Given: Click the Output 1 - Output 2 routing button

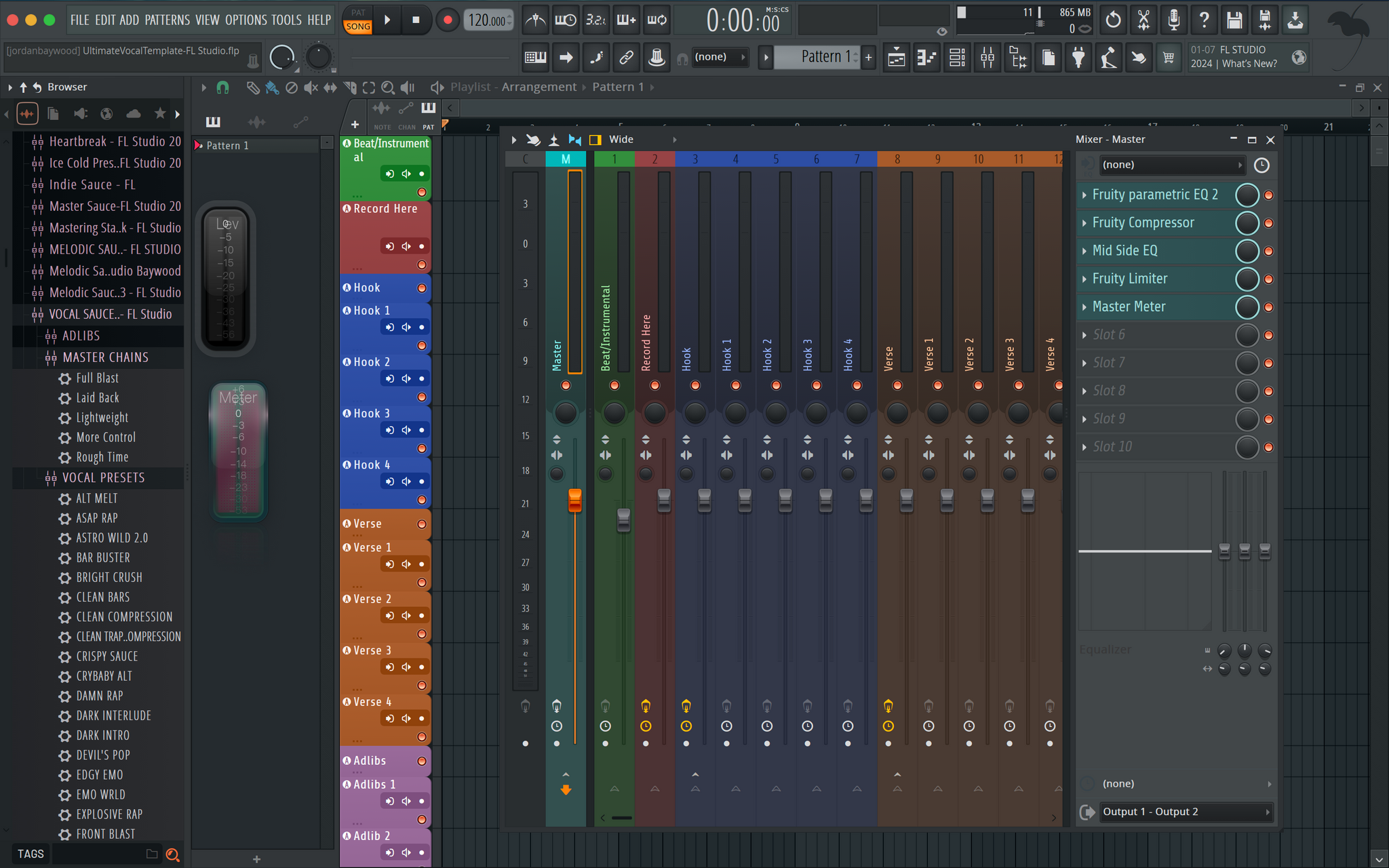Looking at the screenshot, I should tap(1186, 811).
